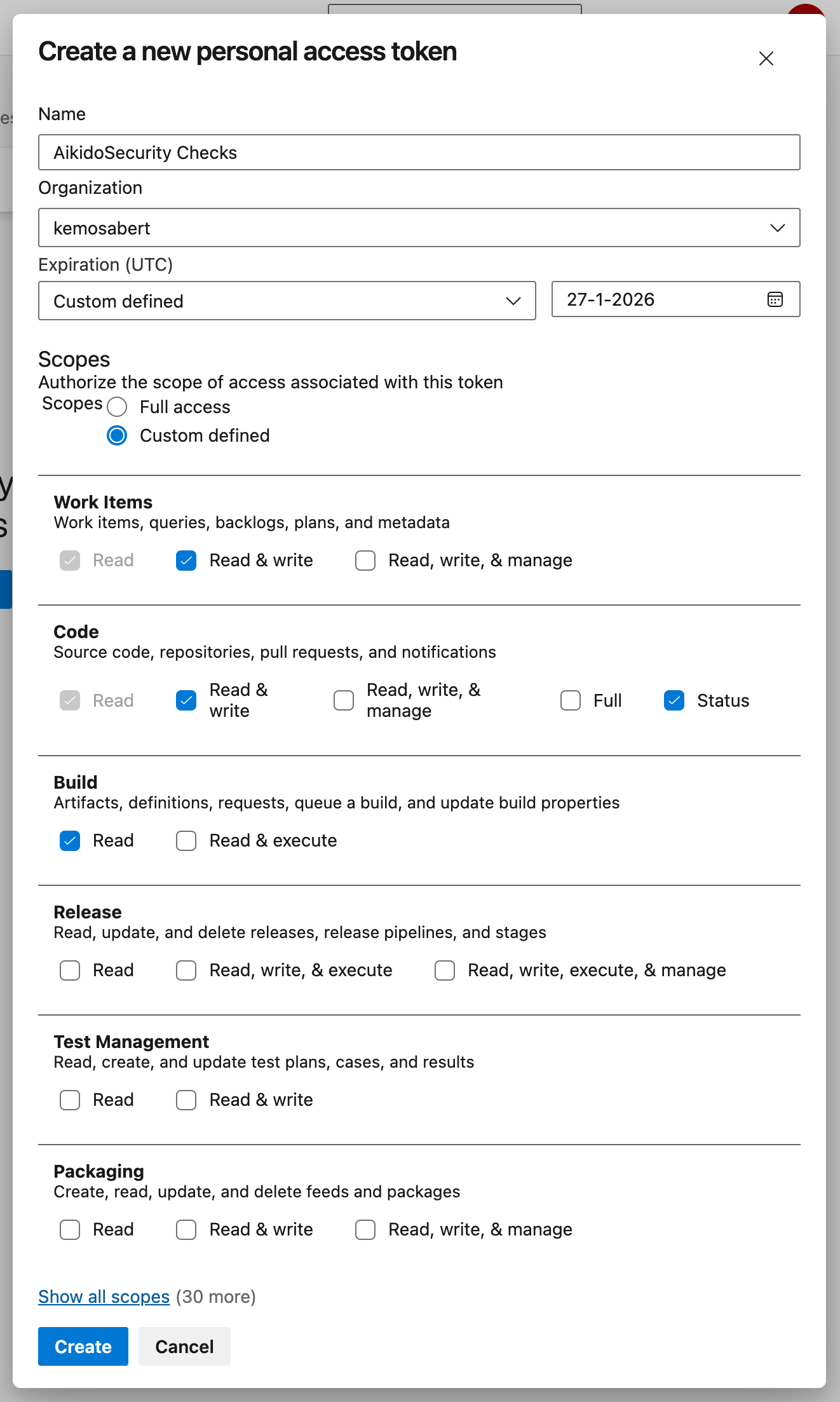This screenshot has height=1402, width=840.
Task: Check Release Read, write, execute, & manage
Action: click(x=445, y=970)
